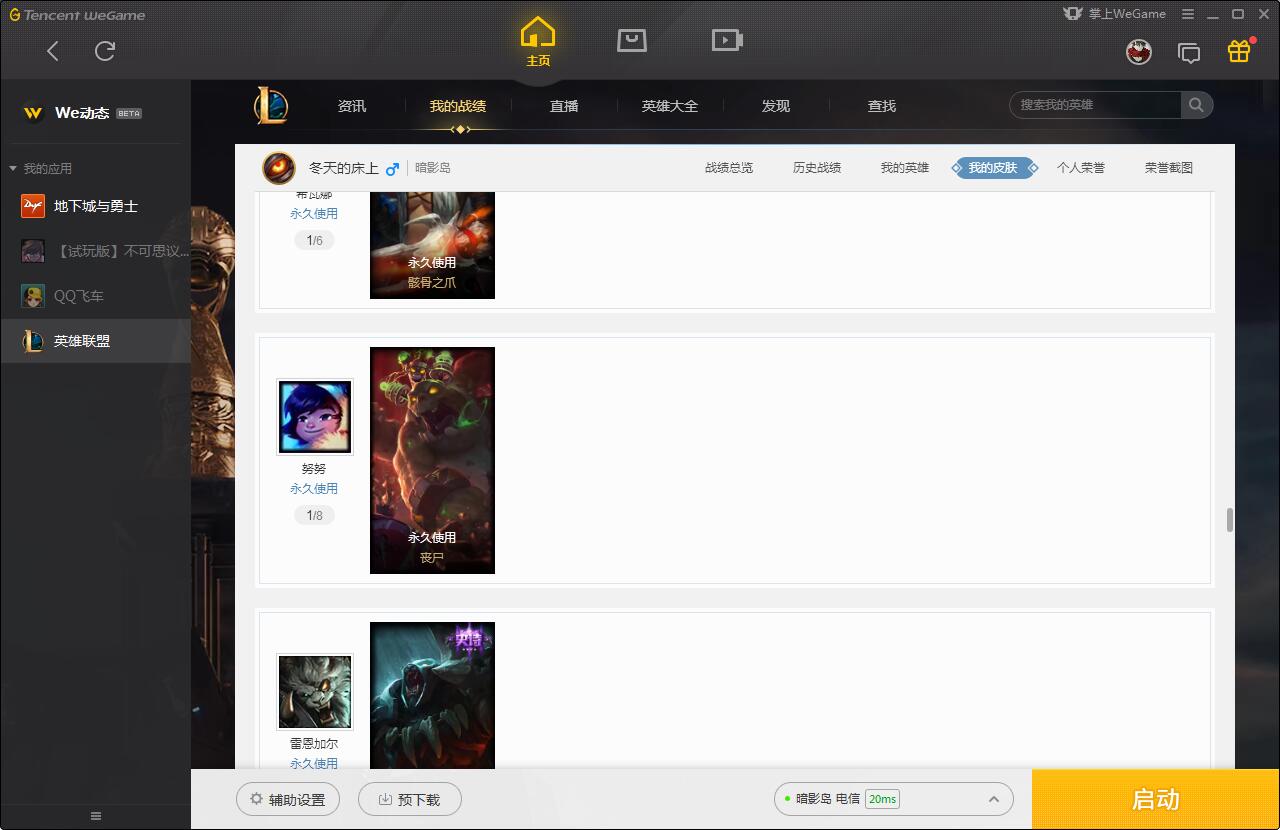The image size is (1280, 830).
Task: Go back with the left arrow
Action: tap(53, 51)
